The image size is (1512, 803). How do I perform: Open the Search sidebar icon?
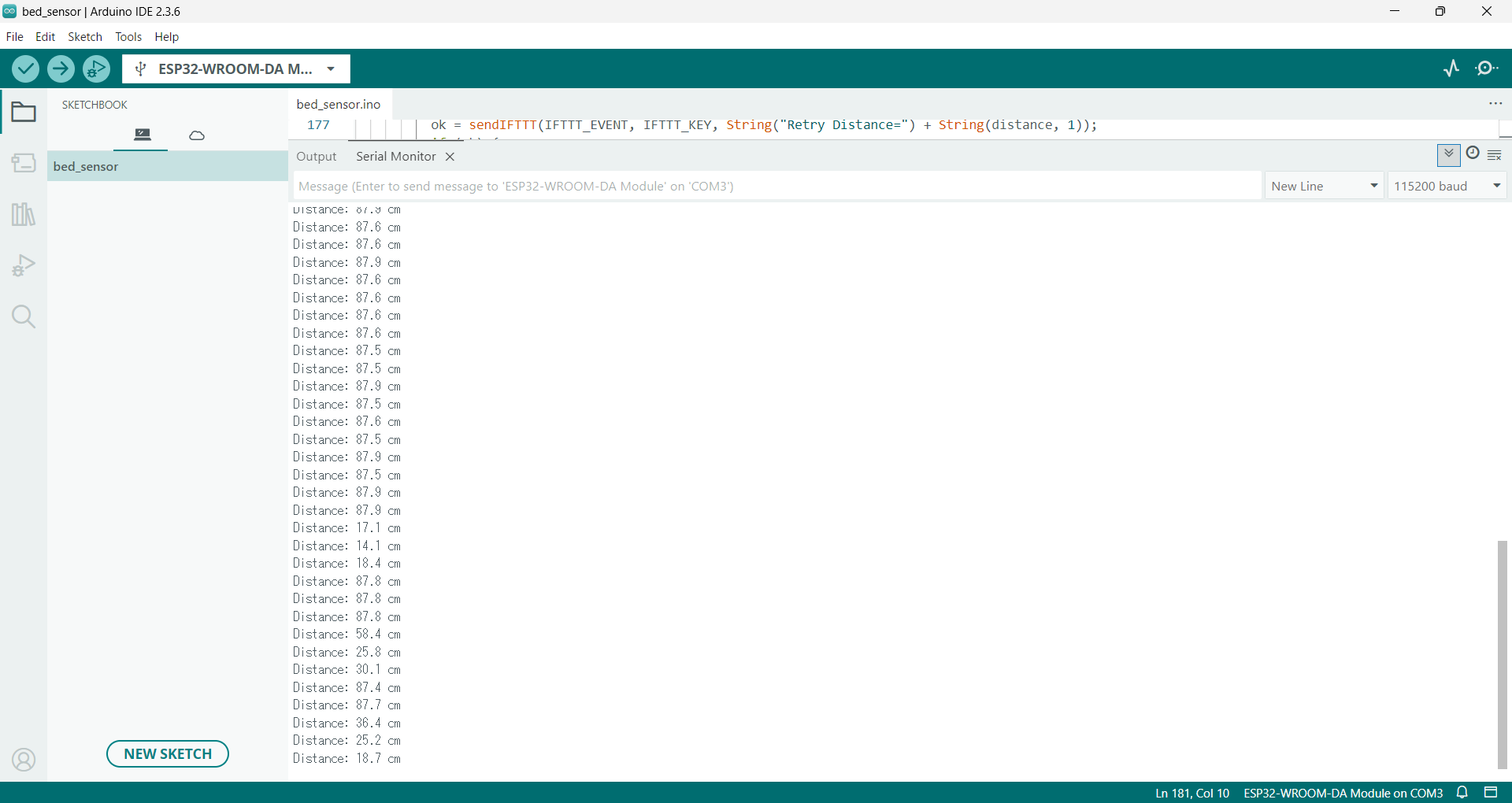24,316
